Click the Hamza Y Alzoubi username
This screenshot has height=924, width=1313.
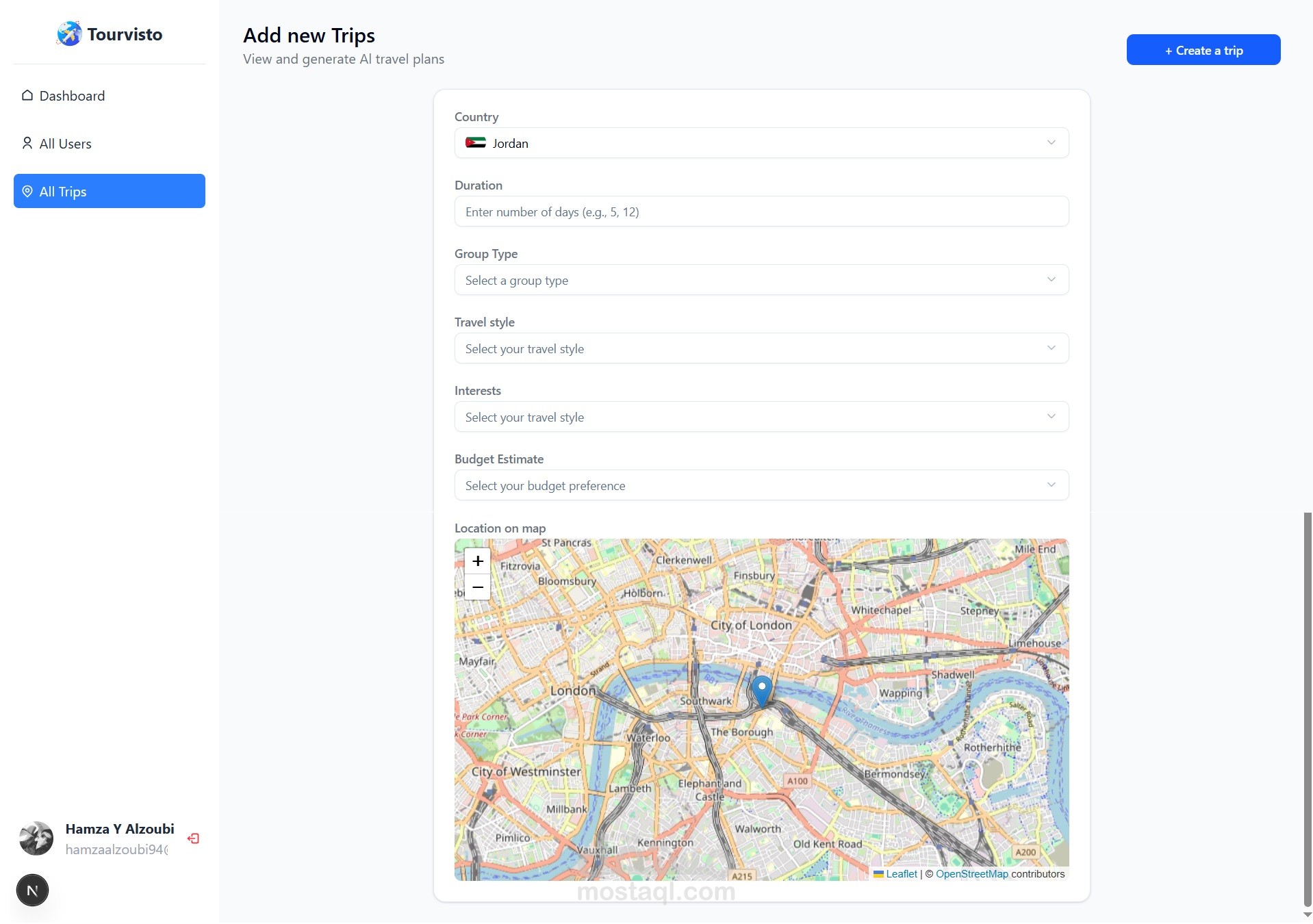pyautogui.click(x=120, y=829)
